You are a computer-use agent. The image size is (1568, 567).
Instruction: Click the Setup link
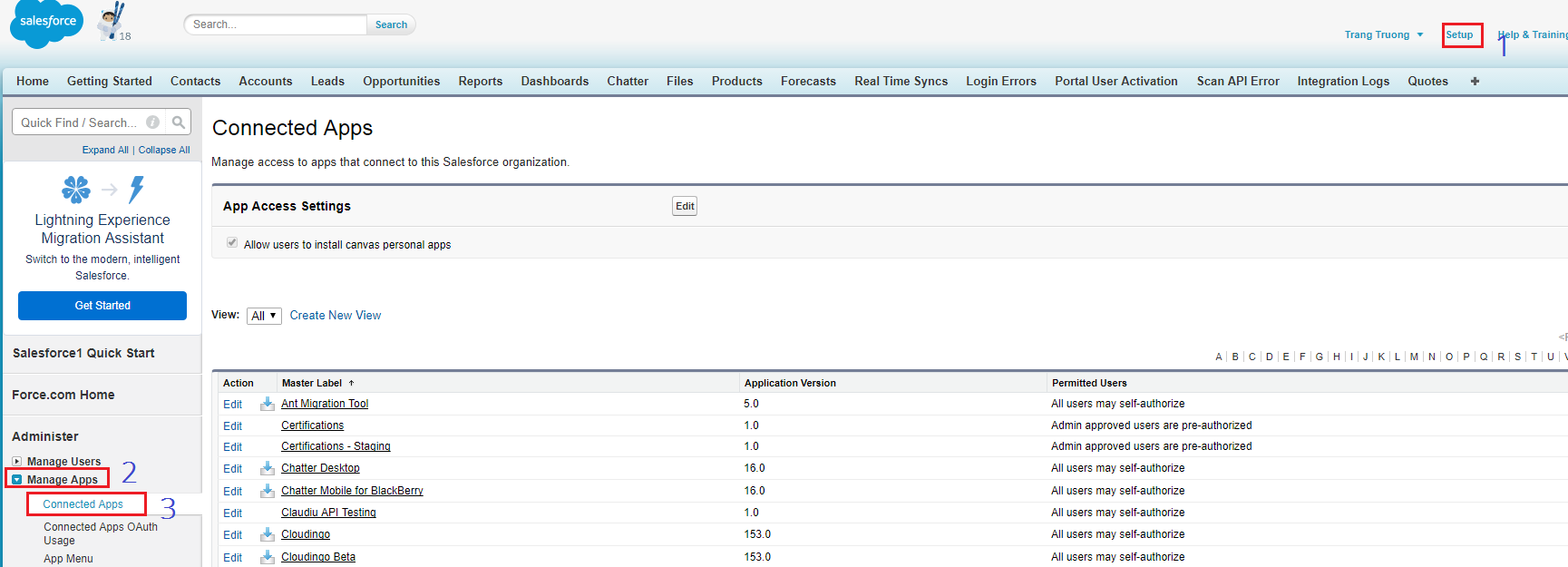[x=1459, y=34]
